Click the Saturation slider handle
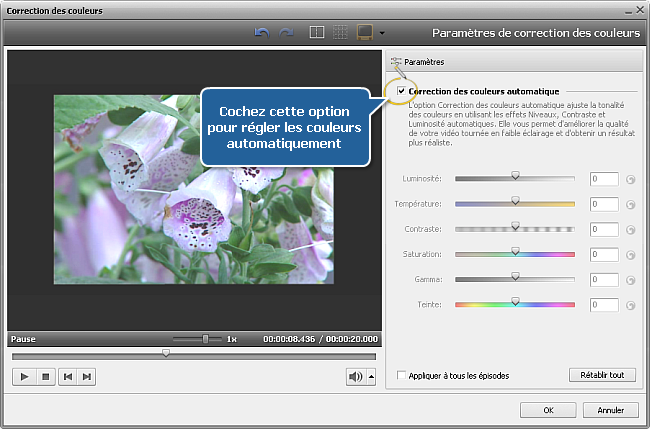The width and height of the screenshot is (650, 429). pos(516,252)
